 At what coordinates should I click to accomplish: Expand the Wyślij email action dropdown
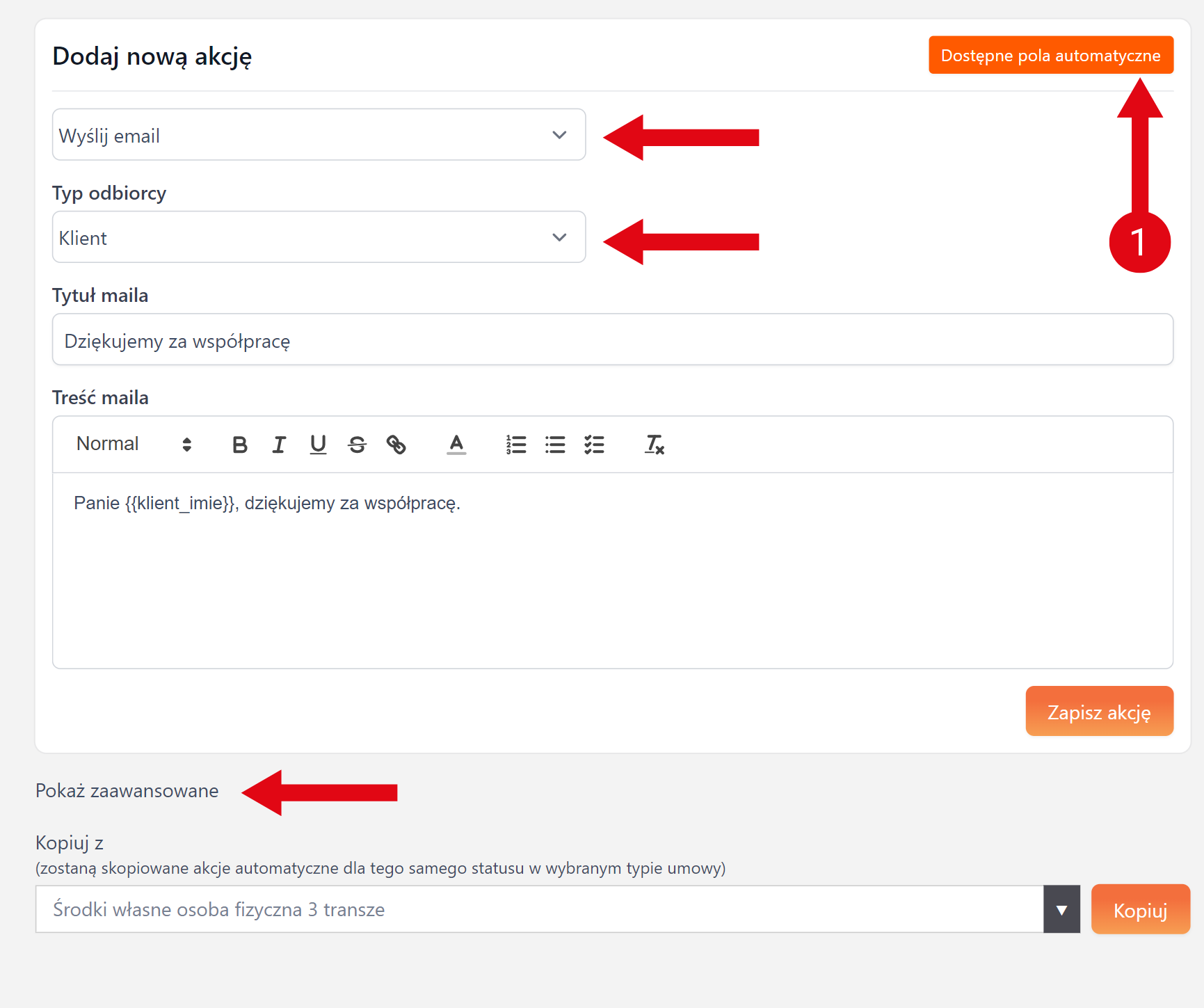319,135
